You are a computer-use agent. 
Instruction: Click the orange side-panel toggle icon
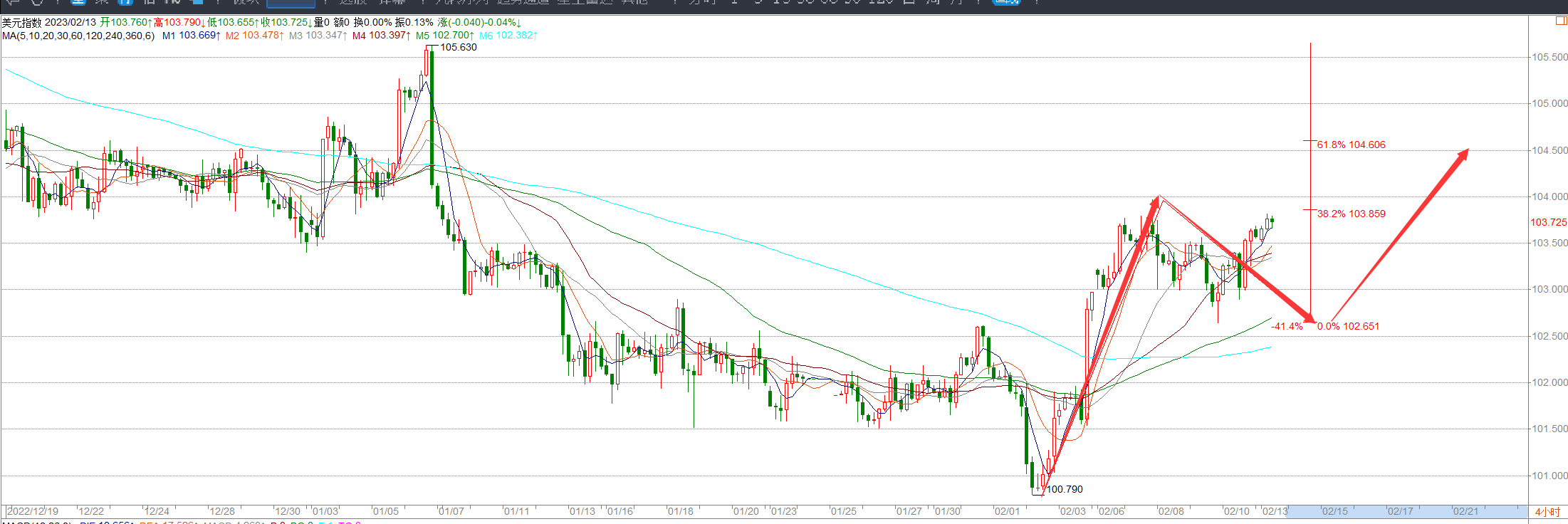[1561, 21]
